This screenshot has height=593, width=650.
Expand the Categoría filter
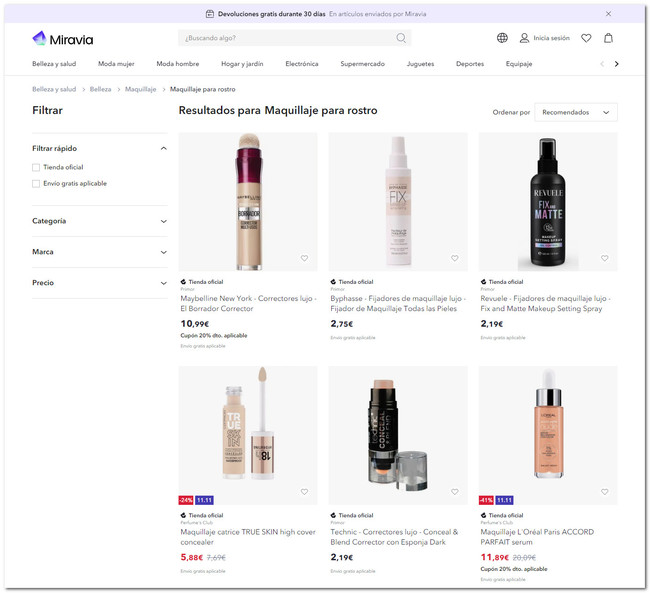click(99, 221)
